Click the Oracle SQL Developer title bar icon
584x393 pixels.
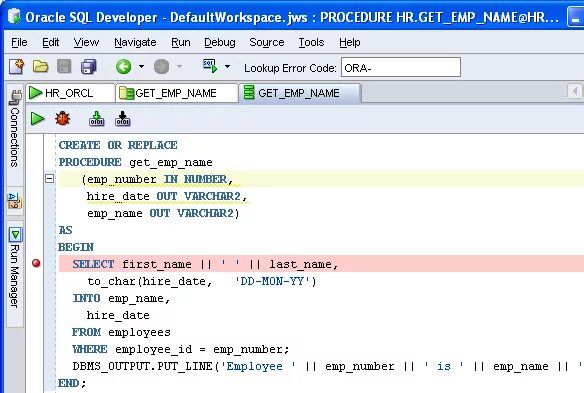click(14, 16)
